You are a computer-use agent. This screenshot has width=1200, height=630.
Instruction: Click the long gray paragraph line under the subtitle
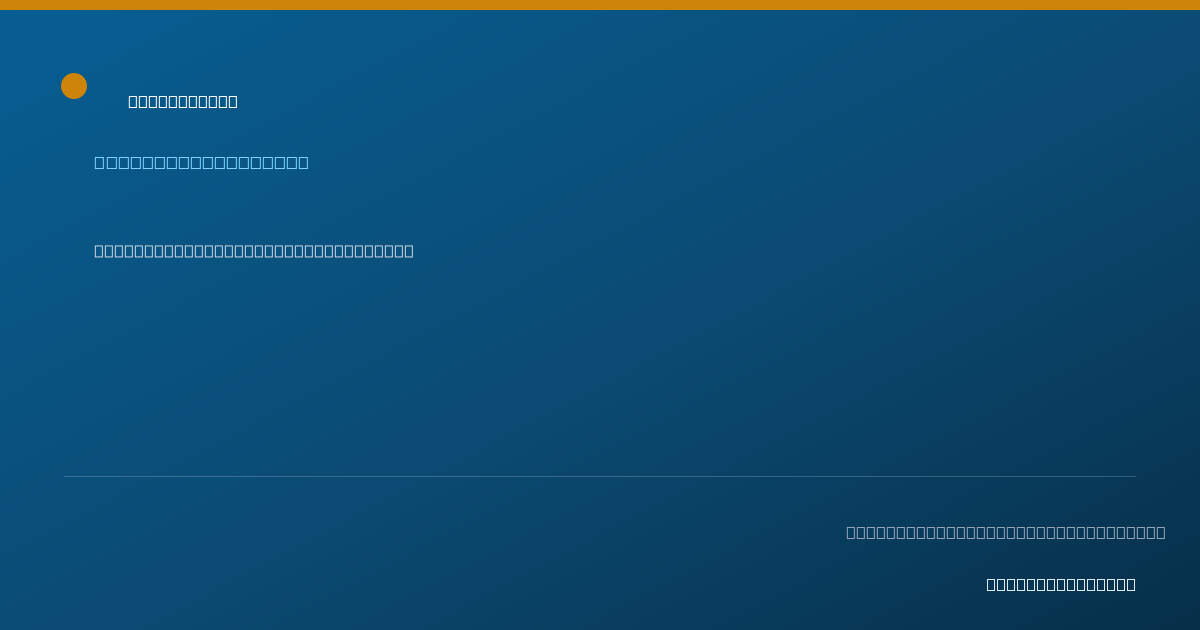click(254, 251)
